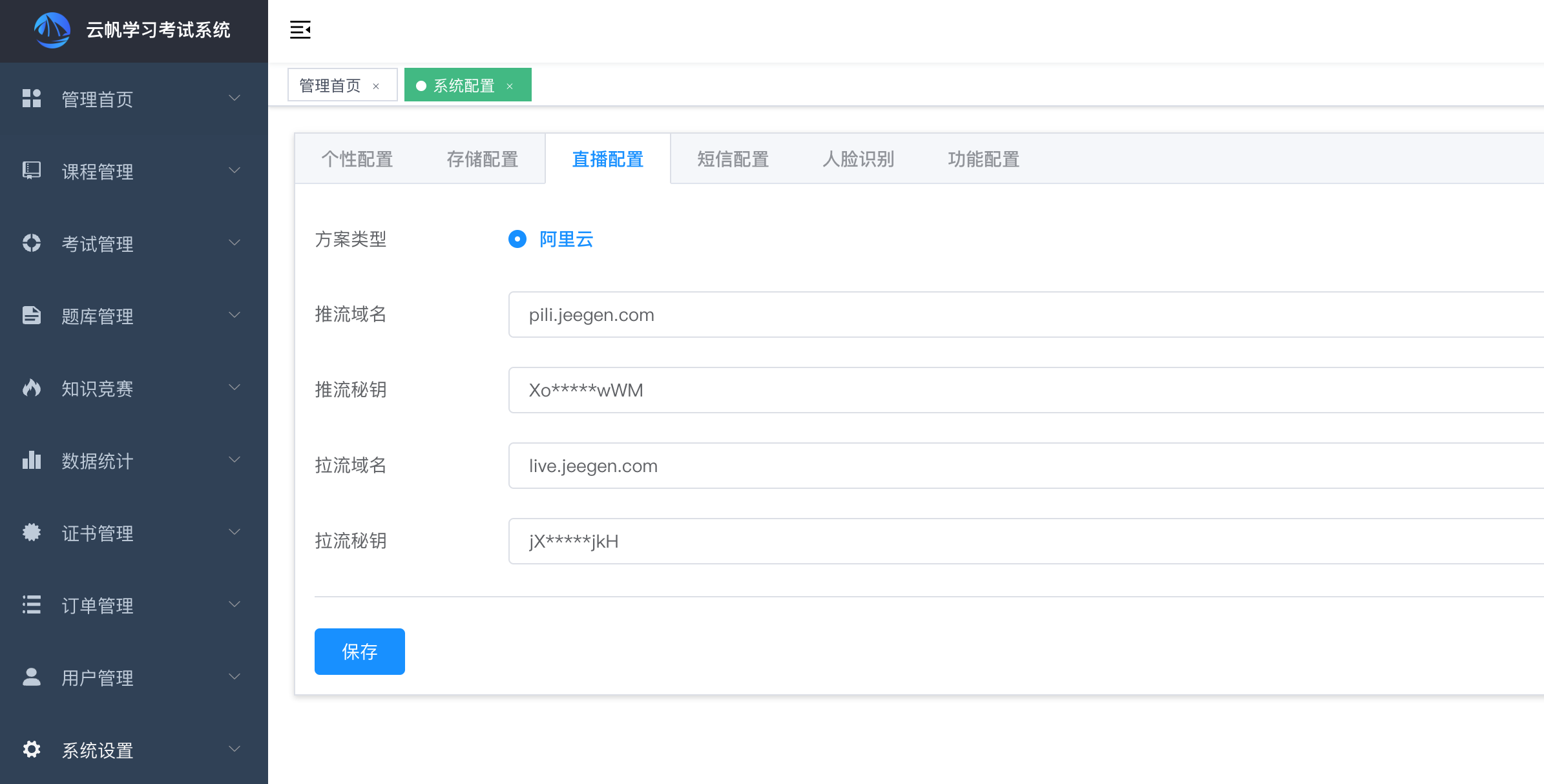
Task: Open 系统设置 in the sidebar
Action: click(134, 750)
